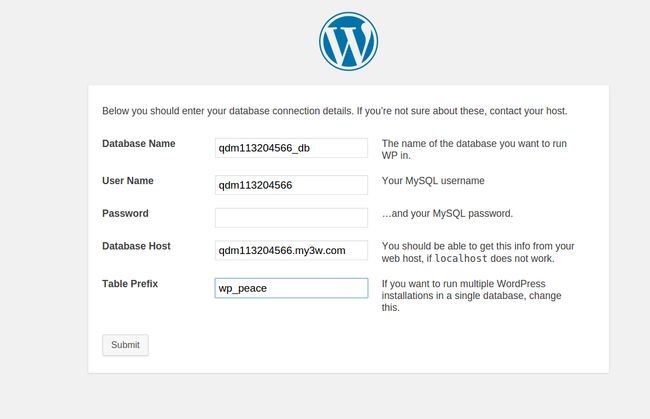
Task: Click the 'name of the database' help text
Action: click(x=474, y=149)
